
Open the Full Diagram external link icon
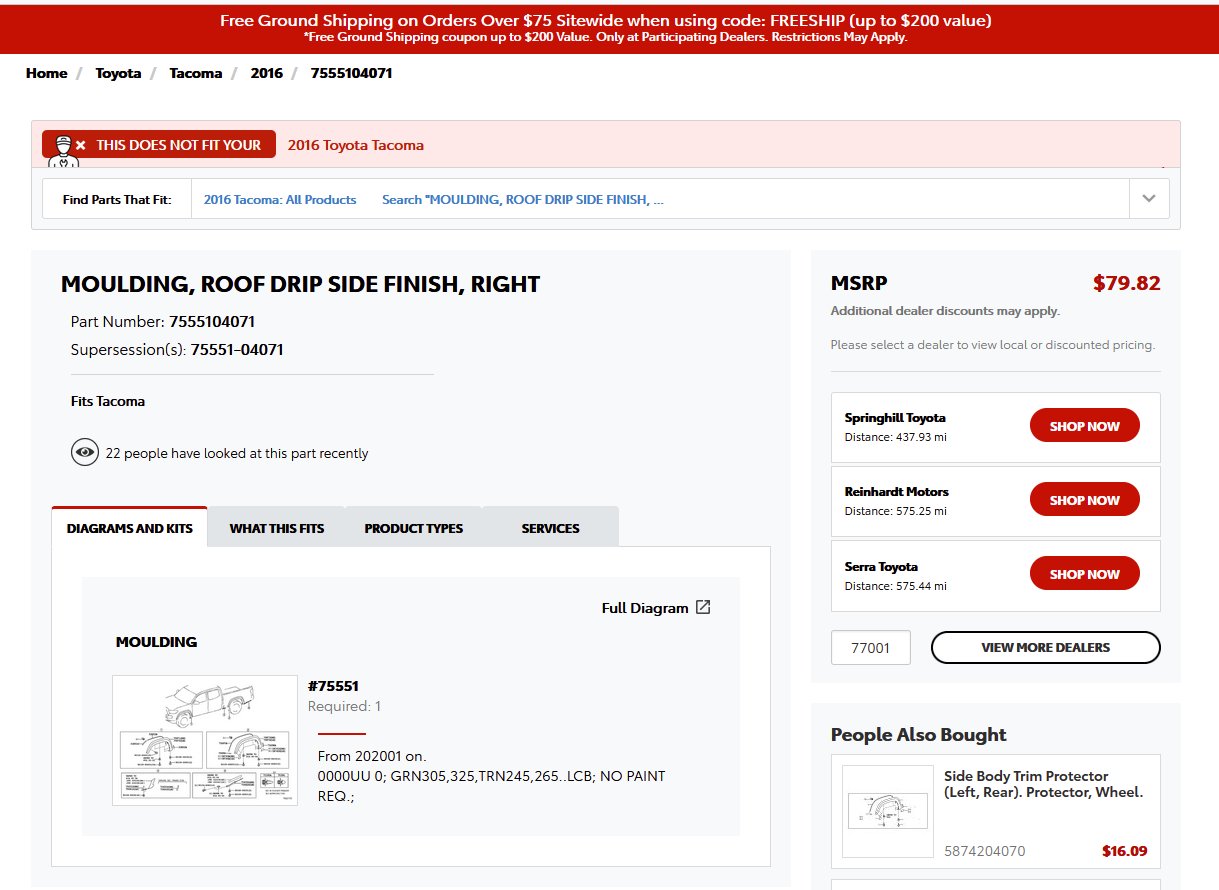coord(703,607)
